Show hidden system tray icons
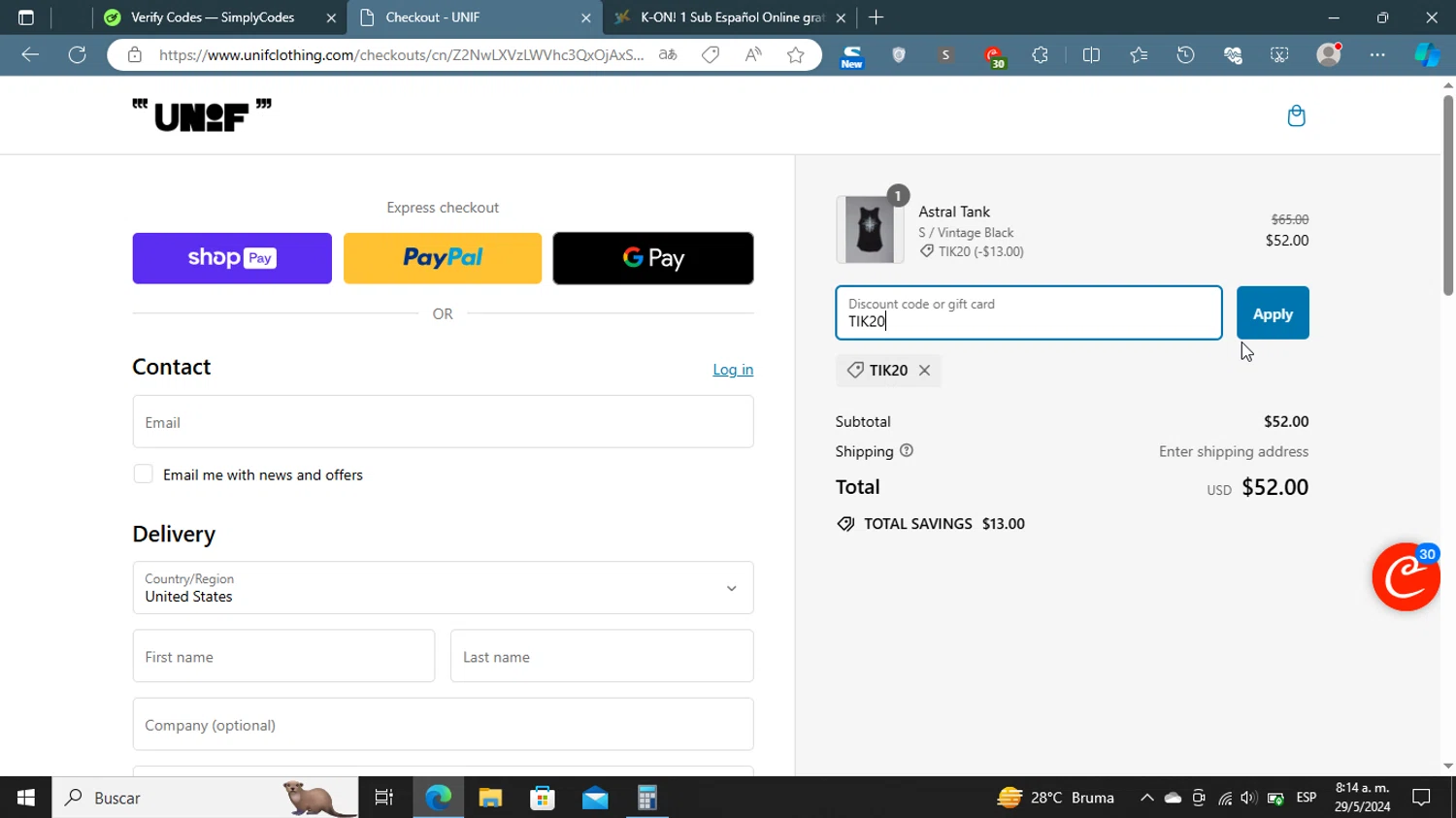The image size is (1456, 818). coord(1146,798)
